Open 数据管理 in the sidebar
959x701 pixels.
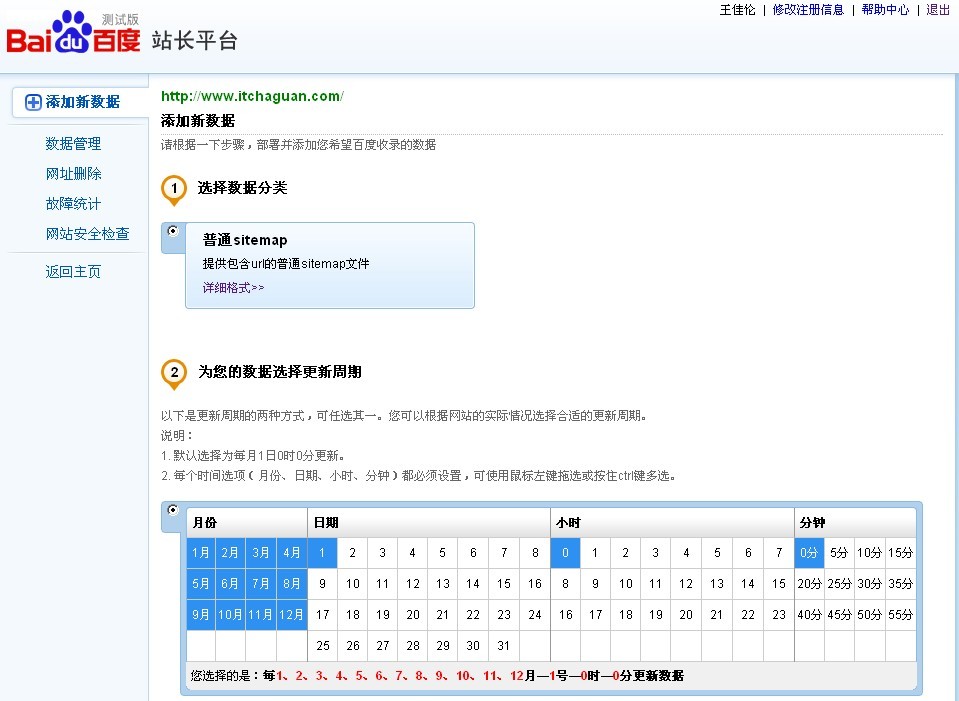[x=73, y=144]
